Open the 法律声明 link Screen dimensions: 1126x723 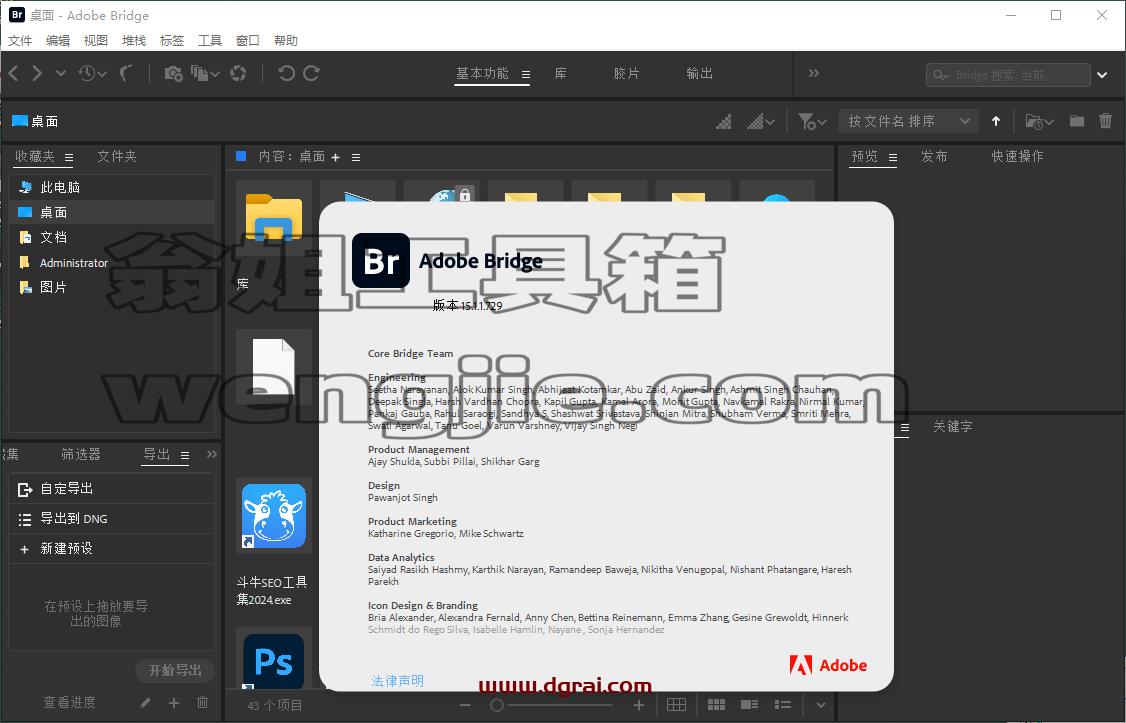[398, 681]
